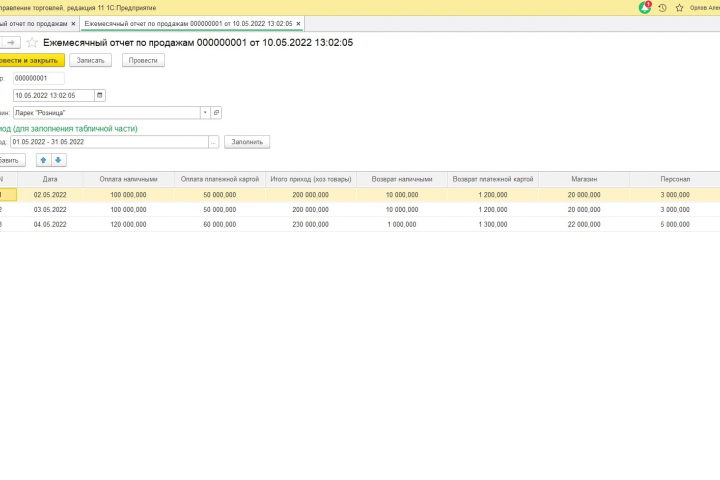
Task: Click the "Оплата платежной картой" column header
Action: coord(220,179)
